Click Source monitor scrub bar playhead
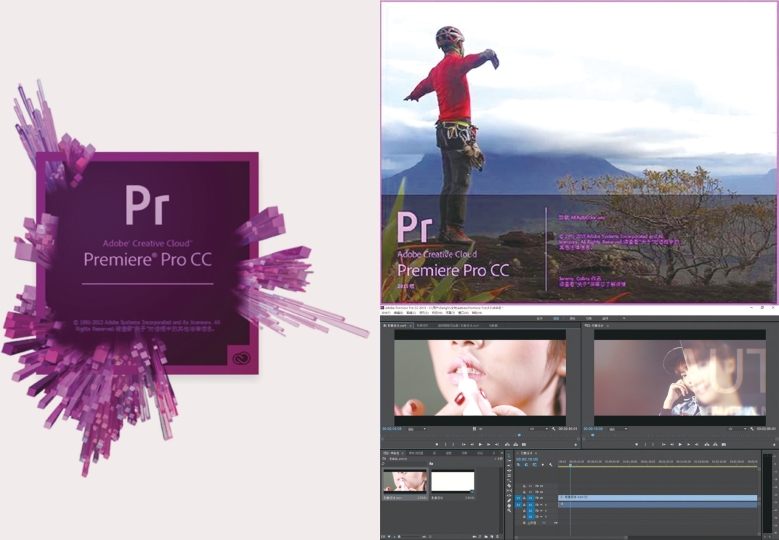The height and width of the screenshot is (540, 779). coord(519,435)
